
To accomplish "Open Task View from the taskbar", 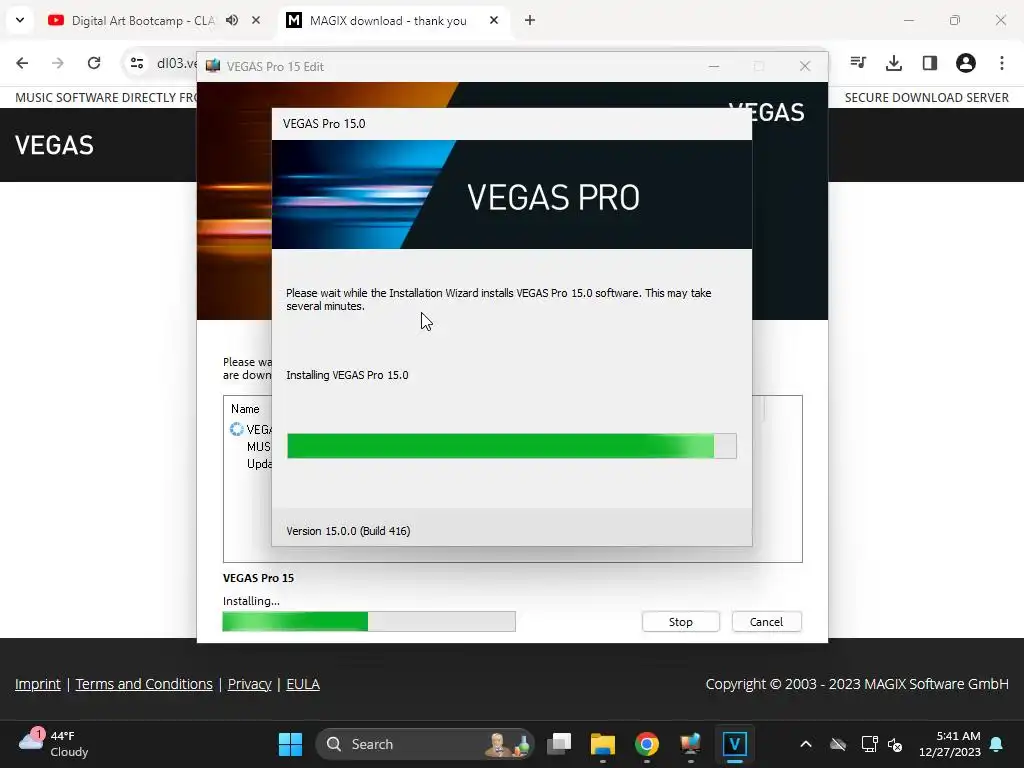I will click(x=559, y=744).
